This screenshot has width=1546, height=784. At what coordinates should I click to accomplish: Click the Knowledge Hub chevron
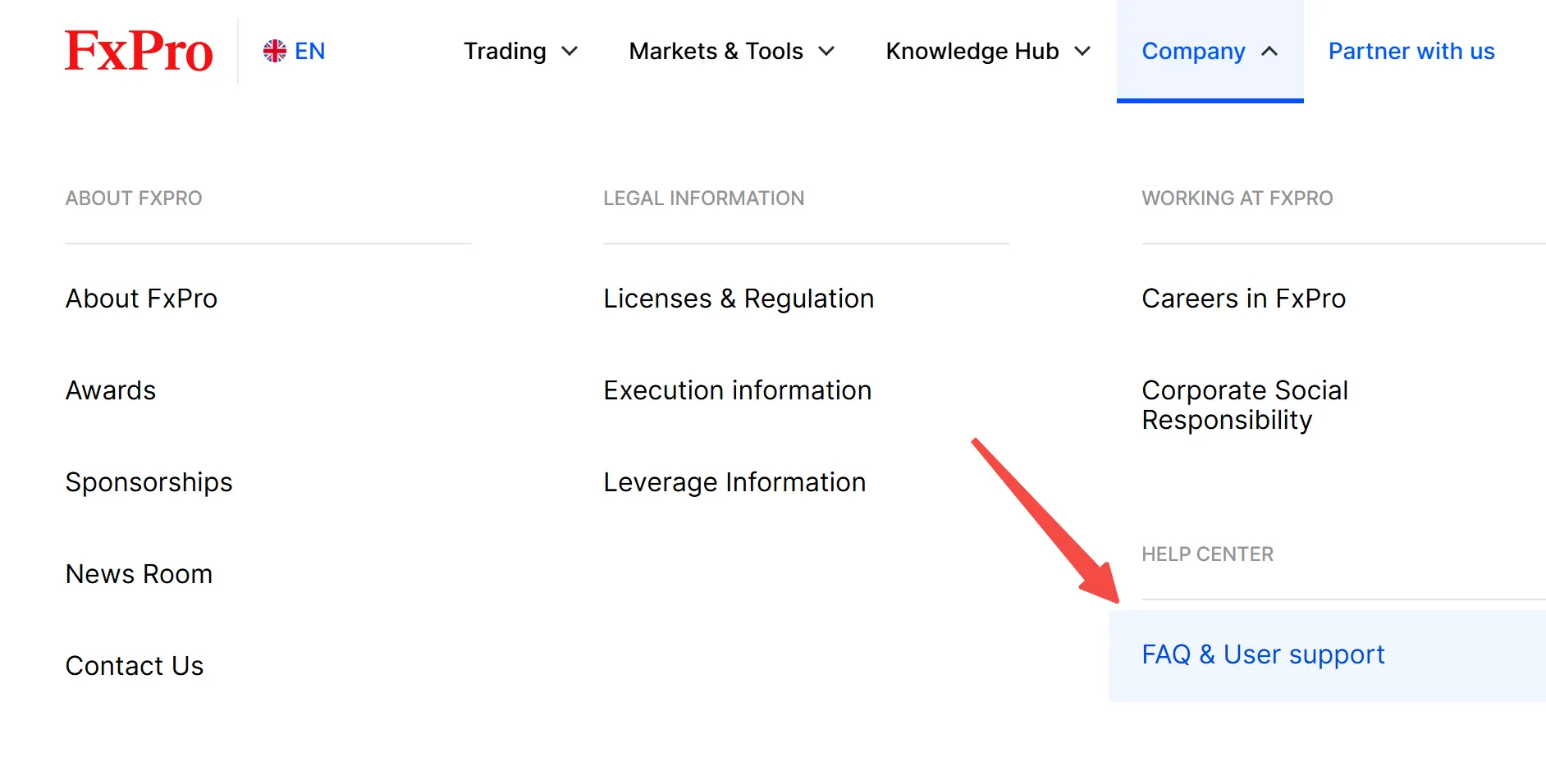(1082, 51)
